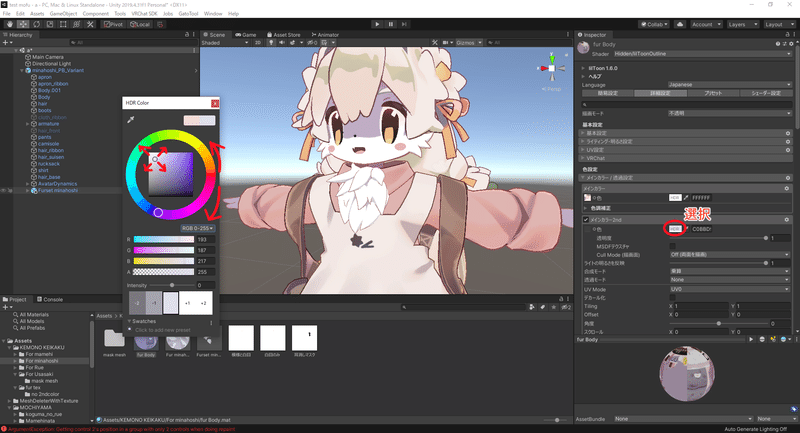Open the Gizmos dropdown
The width and height of the screenshot is (800, 433).
pos(469,43)
